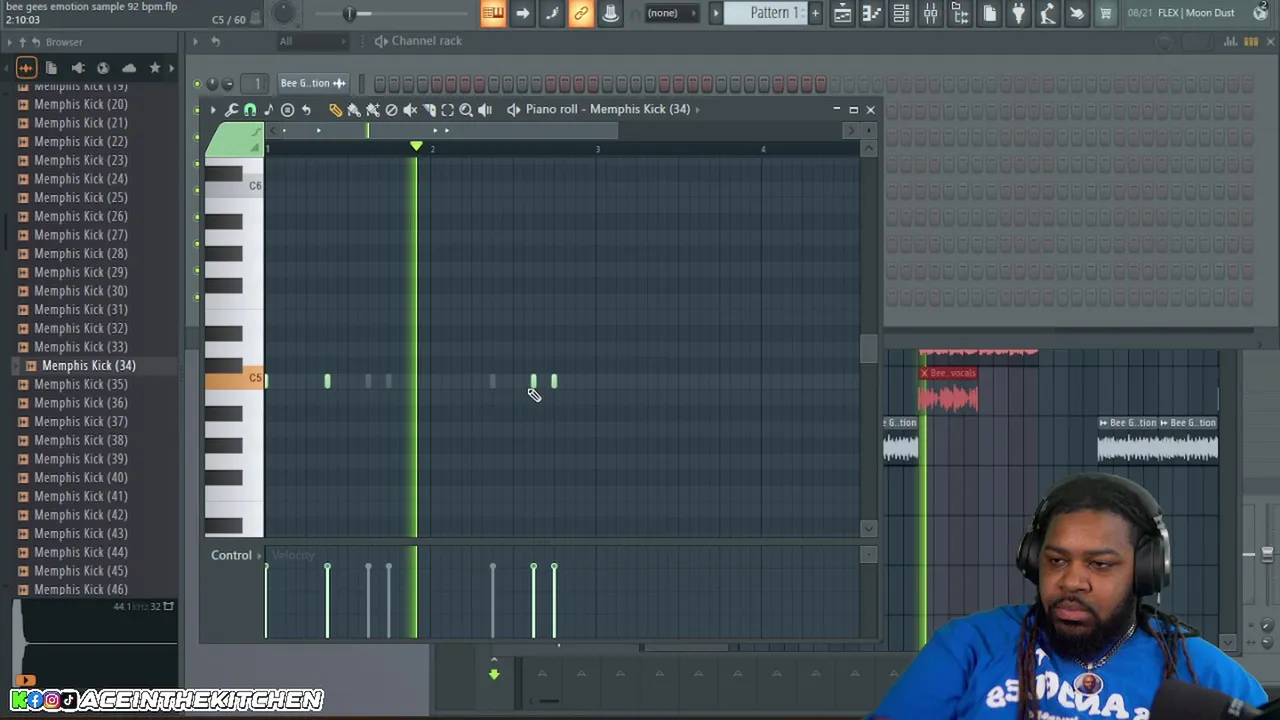Click the round knob in the top toolbar
Screen dimensions: 1280x720
283,12
